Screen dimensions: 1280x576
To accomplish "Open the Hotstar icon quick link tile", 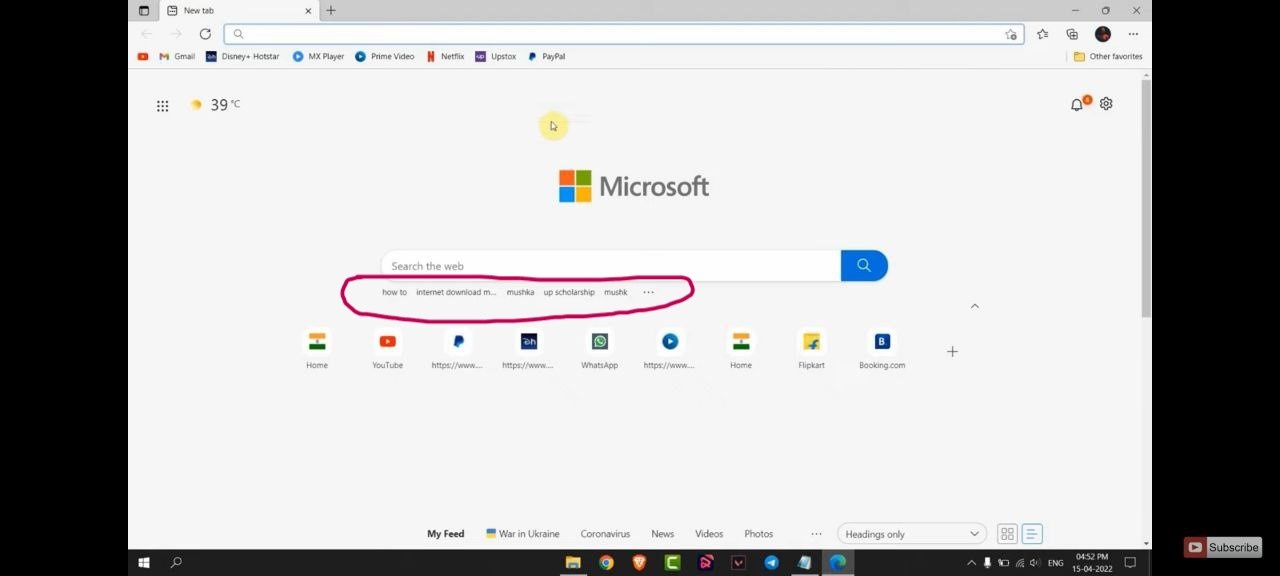I will [529, 351].
